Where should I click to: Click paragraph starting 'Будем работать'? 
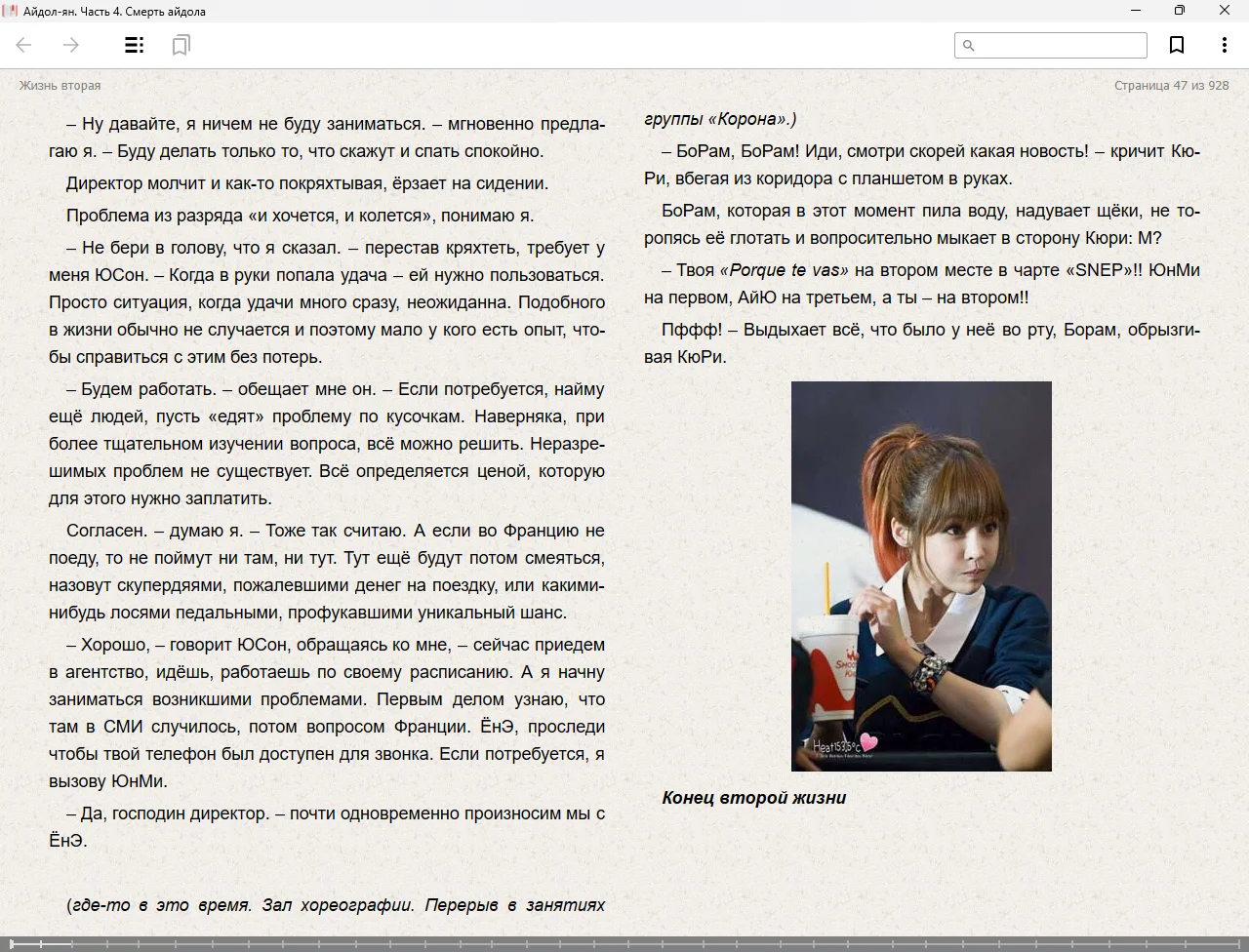tap(327, 443)
